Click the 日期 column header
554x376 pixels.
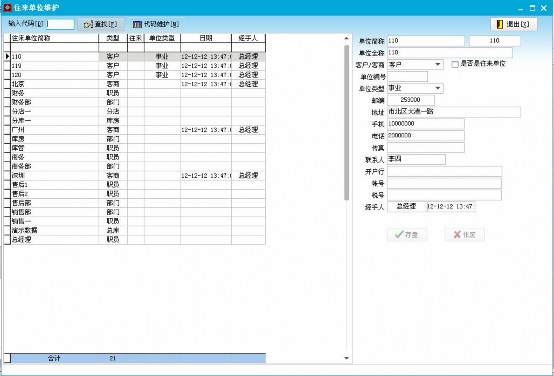[206, 38]
